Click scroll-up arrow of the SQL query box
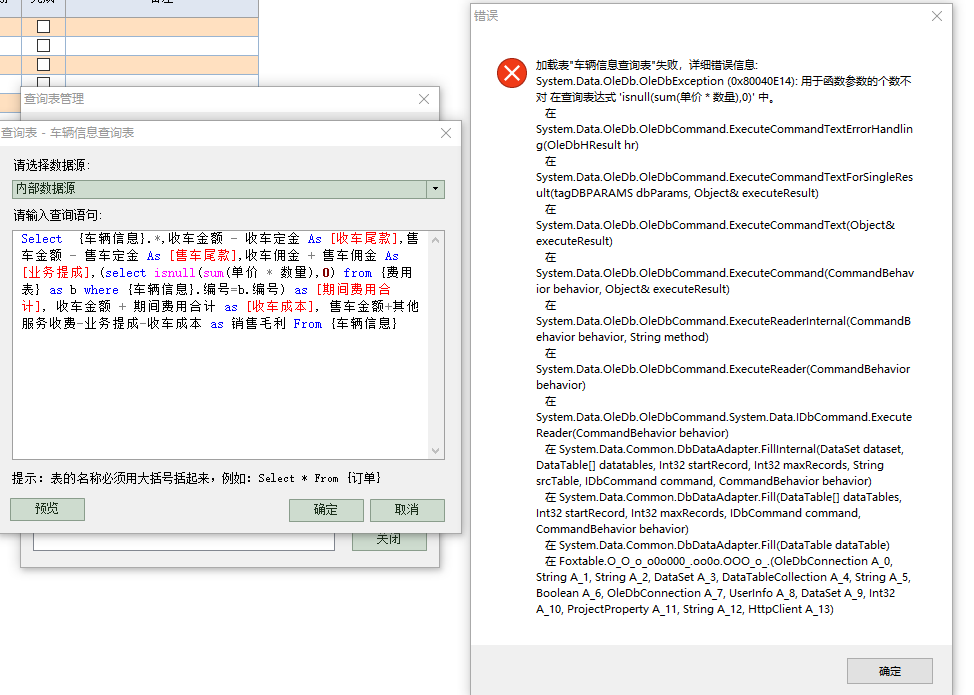Image resolution: width=974 pixels, height=695 pixels. tap(437, 238)
